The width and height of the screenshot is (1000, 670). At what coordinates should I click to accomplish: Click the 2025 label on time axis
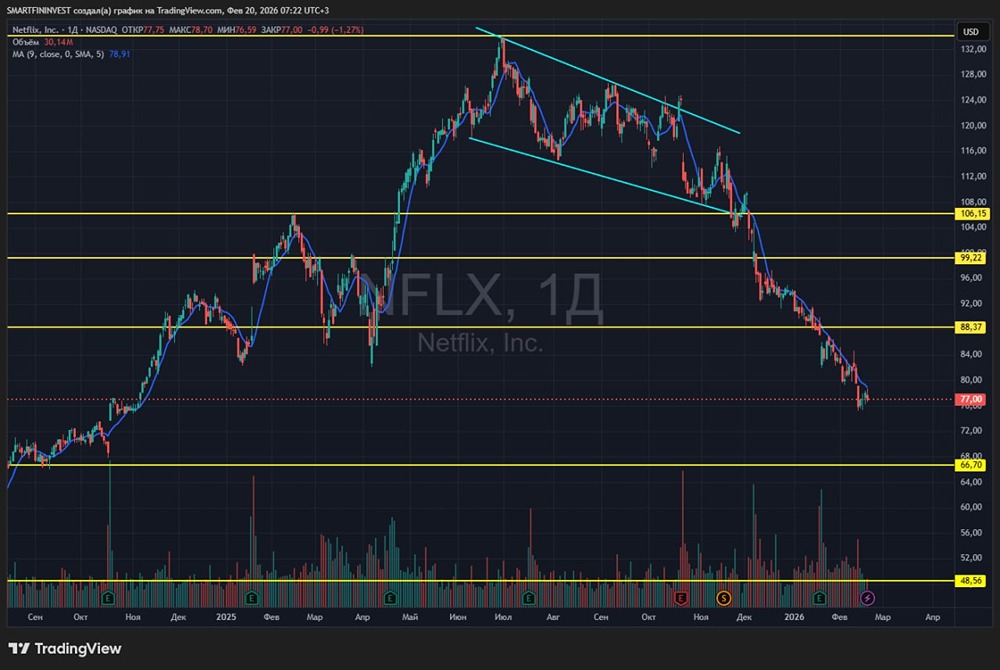coord(226,617)
